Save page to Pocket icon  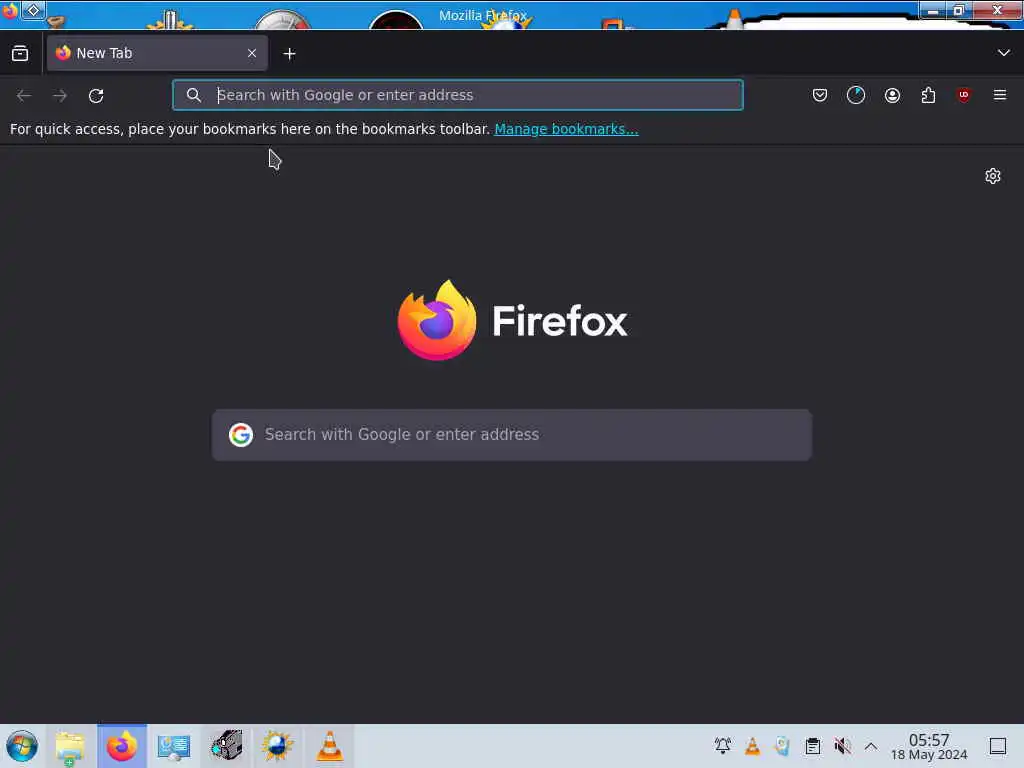pos(820,95)
